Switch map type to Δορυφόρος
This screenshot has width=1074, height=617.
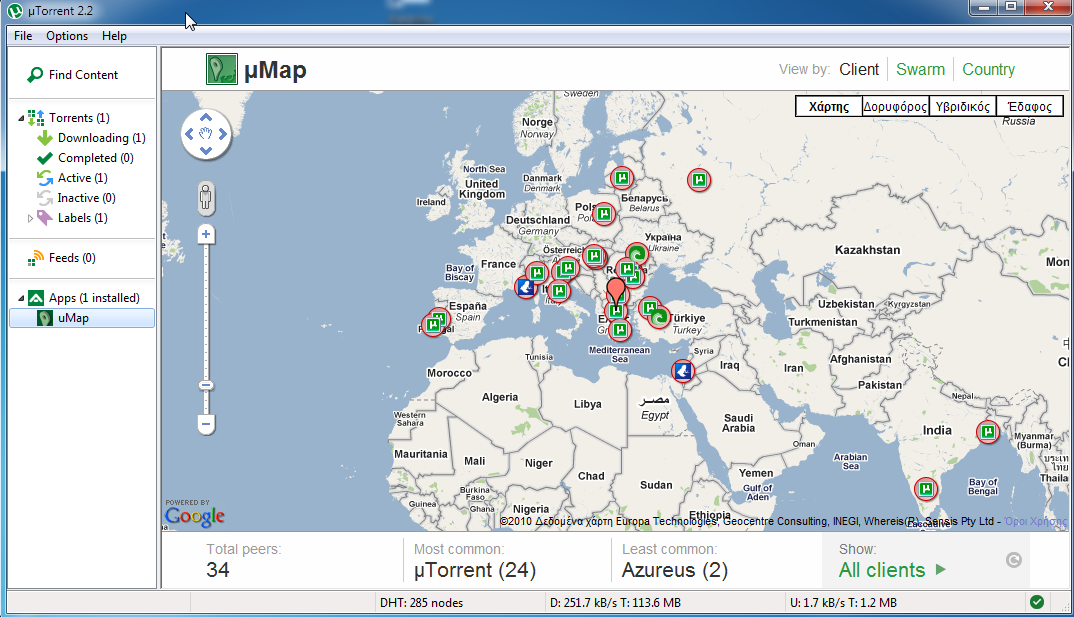tap(895, 106)
